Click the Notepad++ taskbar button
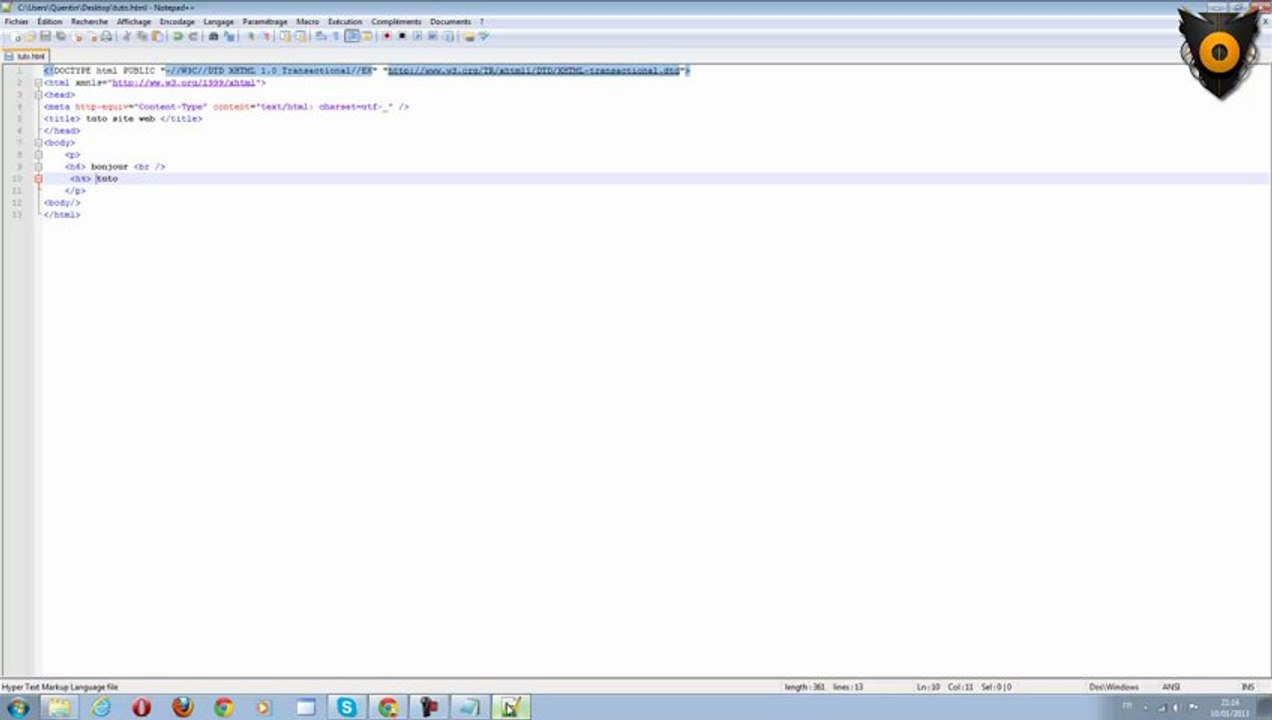 click(x=510, y=707)
